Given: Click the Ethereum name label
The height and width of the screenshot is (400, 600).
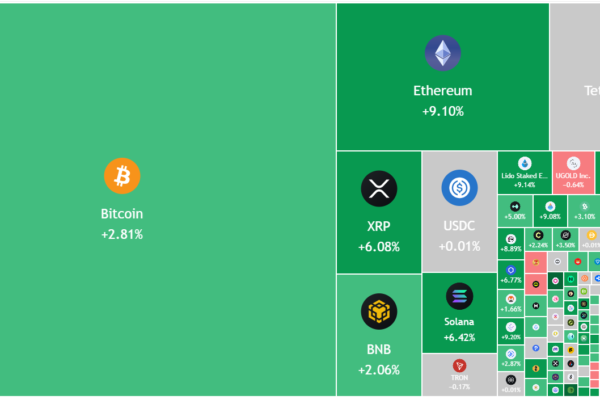Looking at the screenshot, I should point(442,91).
